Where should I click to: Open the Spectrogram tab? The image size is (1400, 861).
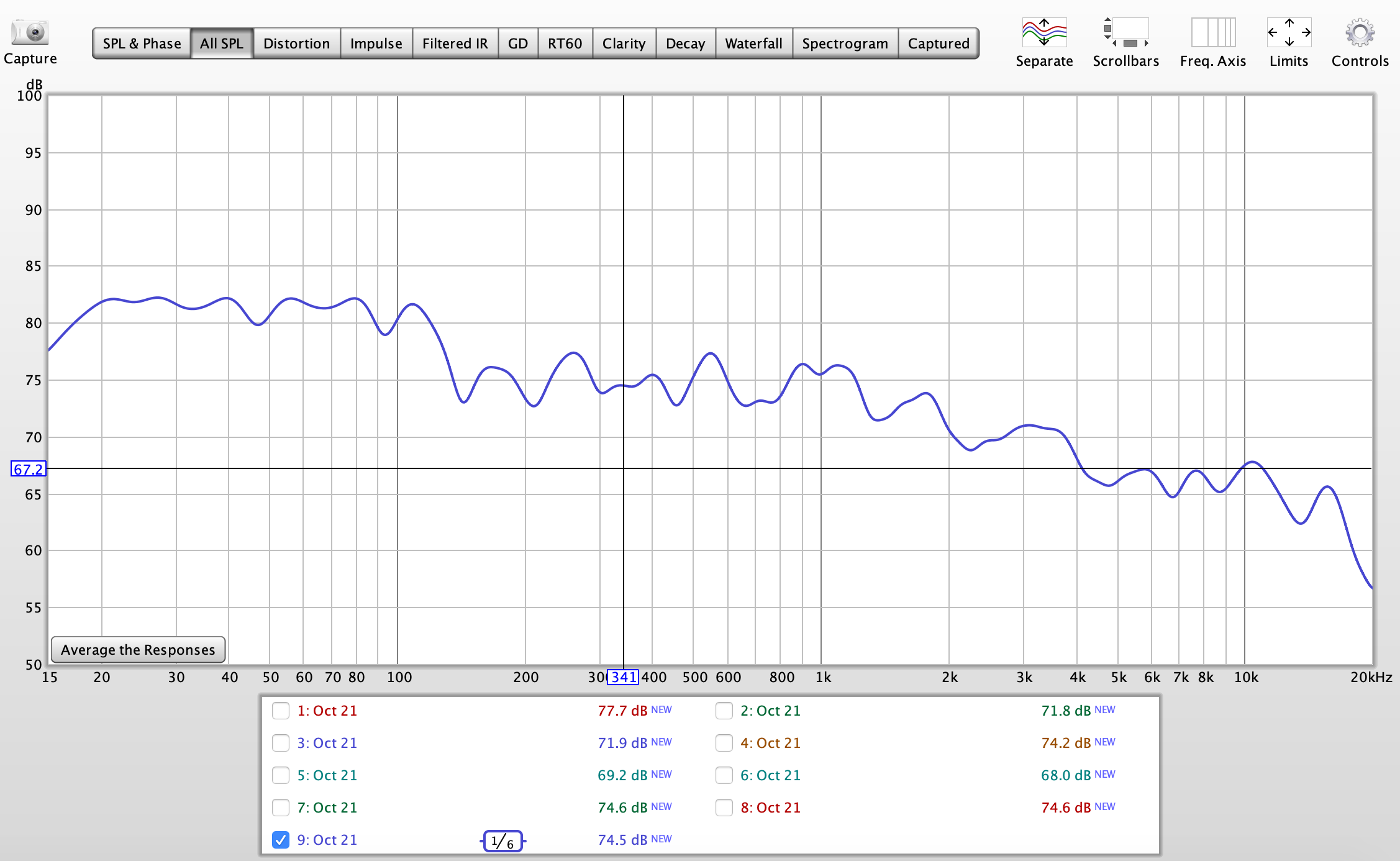(844, 43)
